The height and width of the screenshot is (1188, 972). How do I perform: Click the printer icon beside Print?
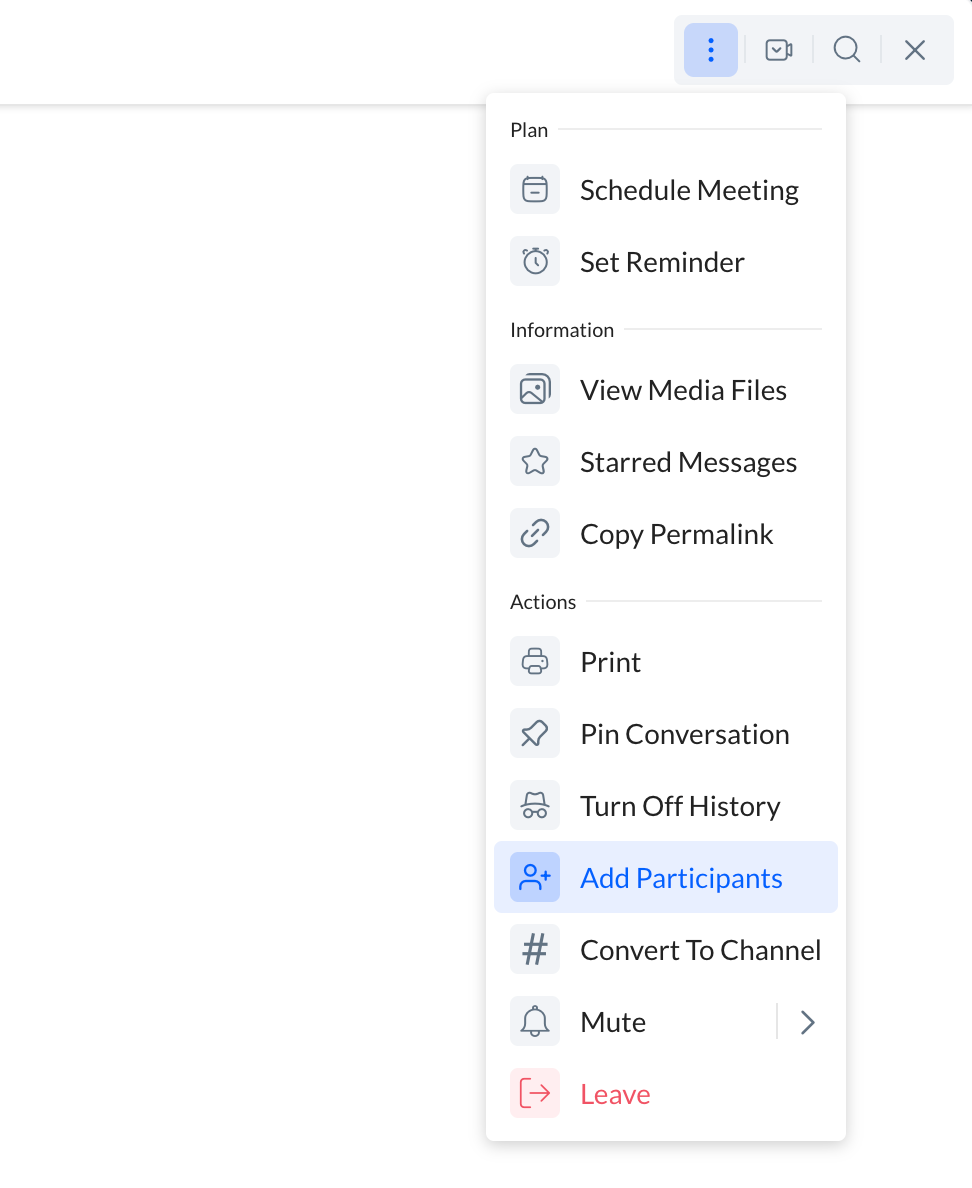point(535,662)
